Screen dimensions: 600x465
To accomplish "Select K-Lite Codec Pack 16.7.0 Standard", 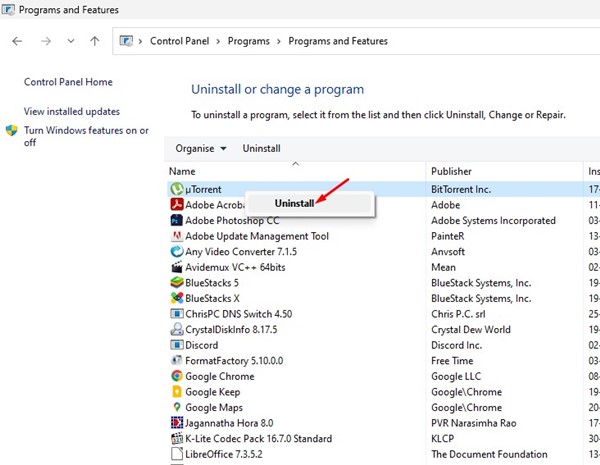I will click(x=259, y=439).
